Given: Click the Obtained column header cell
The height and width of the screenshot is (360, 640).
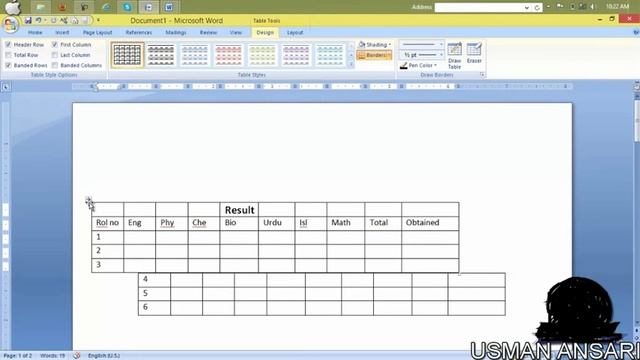Looking at the screenshot, I should pyautogui.click(x=430, y=223).
